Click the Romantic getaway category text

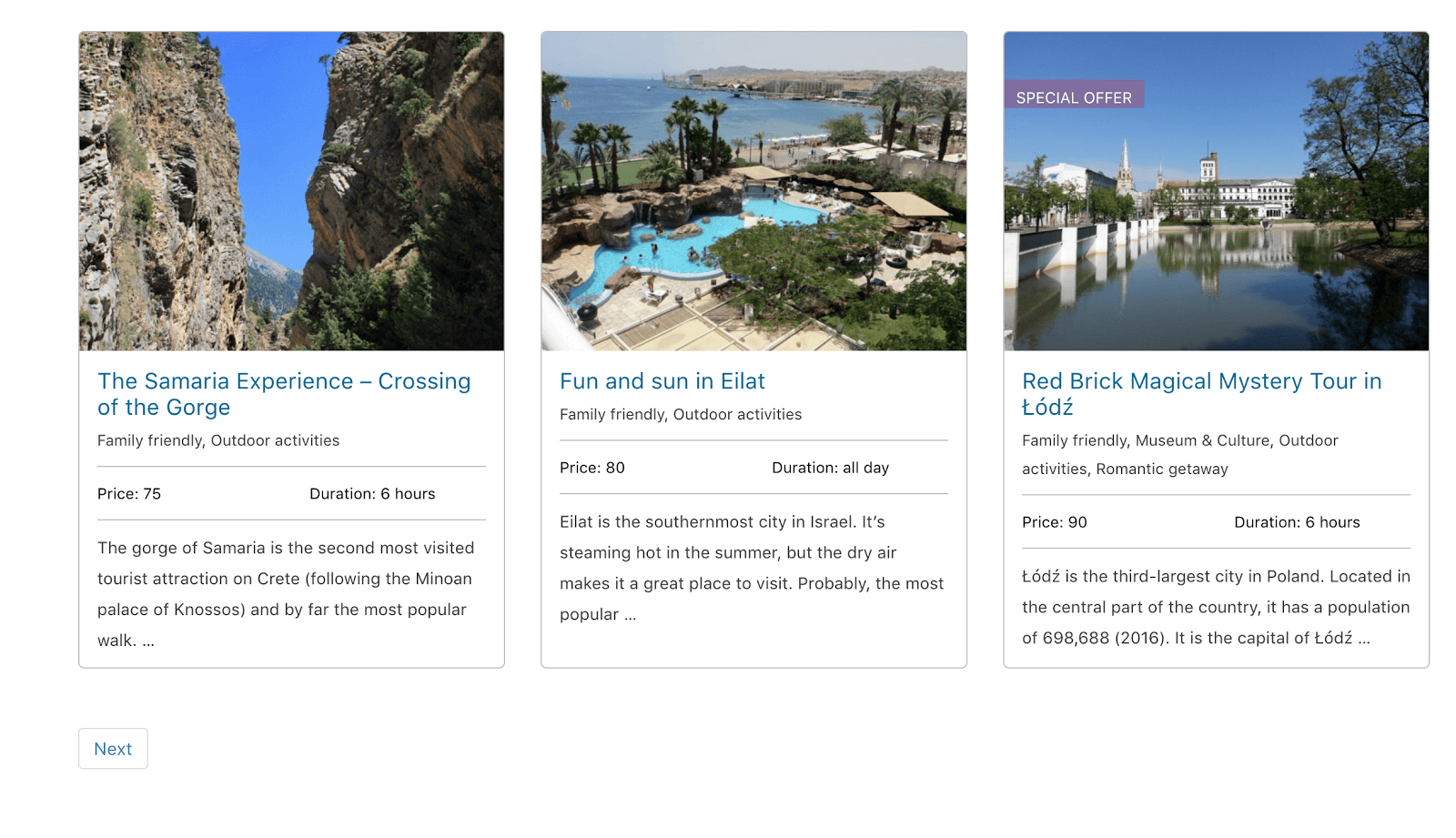(1162, 469)
